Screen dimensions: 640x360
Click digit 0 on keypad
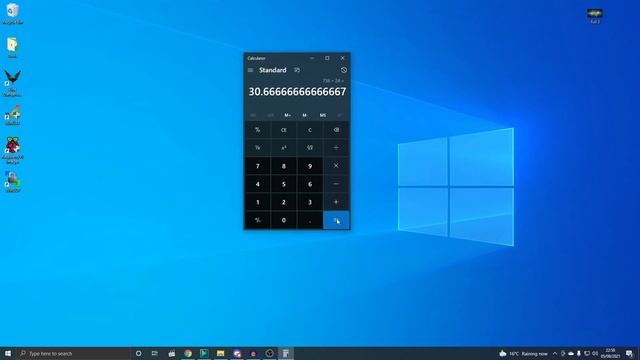click(x=284, y=220)
